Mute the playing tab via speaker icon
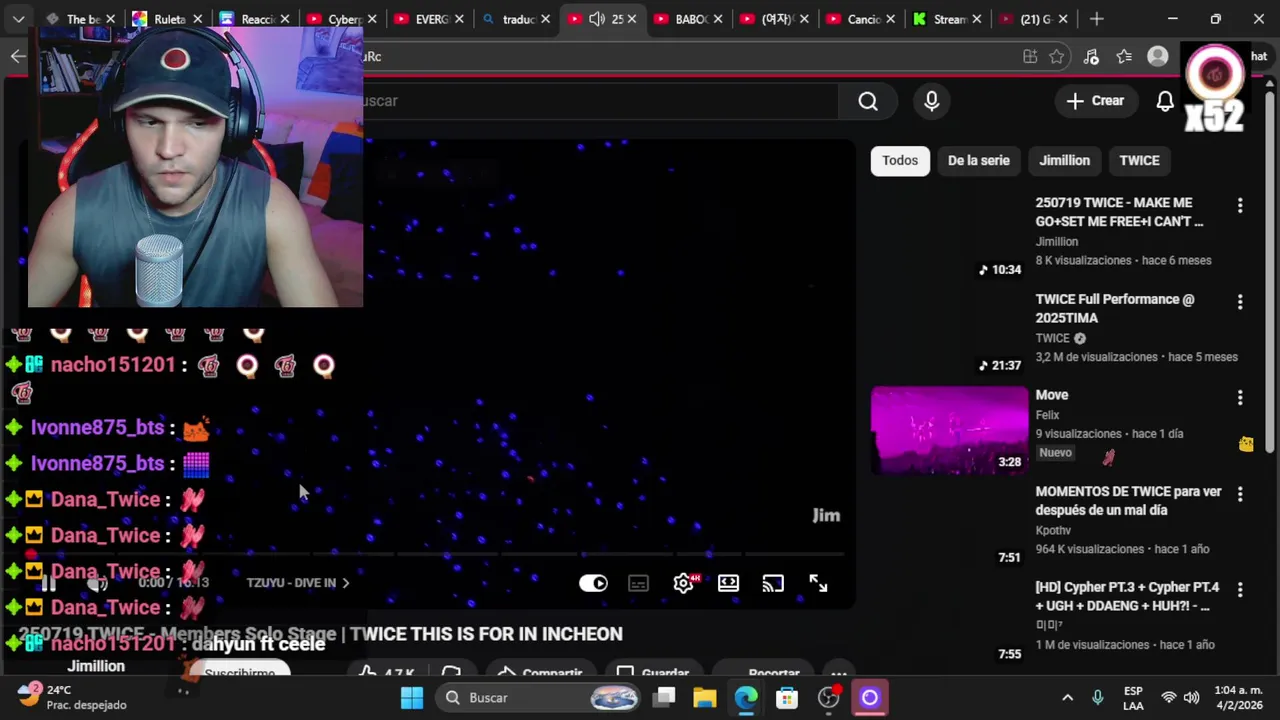Screen dimensions: 1280x720 click(x=597, y=19)
